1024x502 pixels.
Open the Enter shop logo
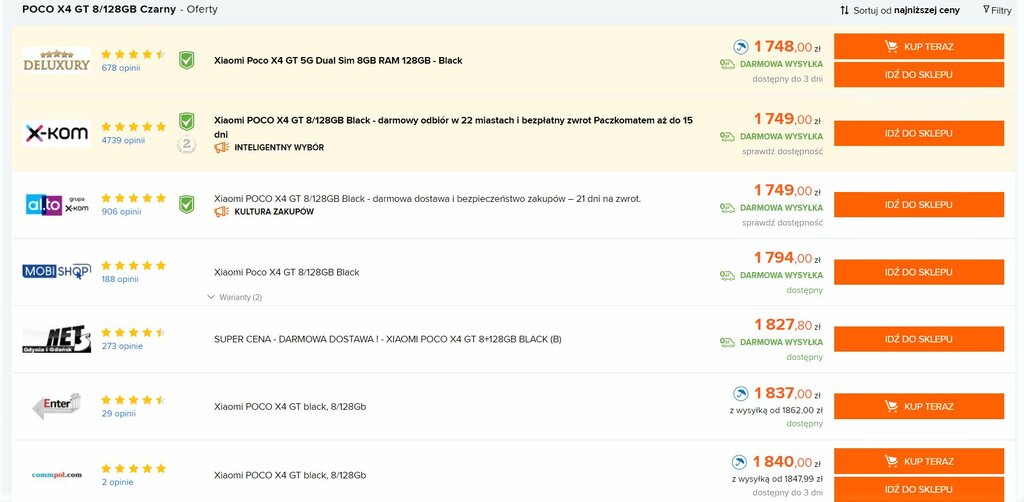56,406
